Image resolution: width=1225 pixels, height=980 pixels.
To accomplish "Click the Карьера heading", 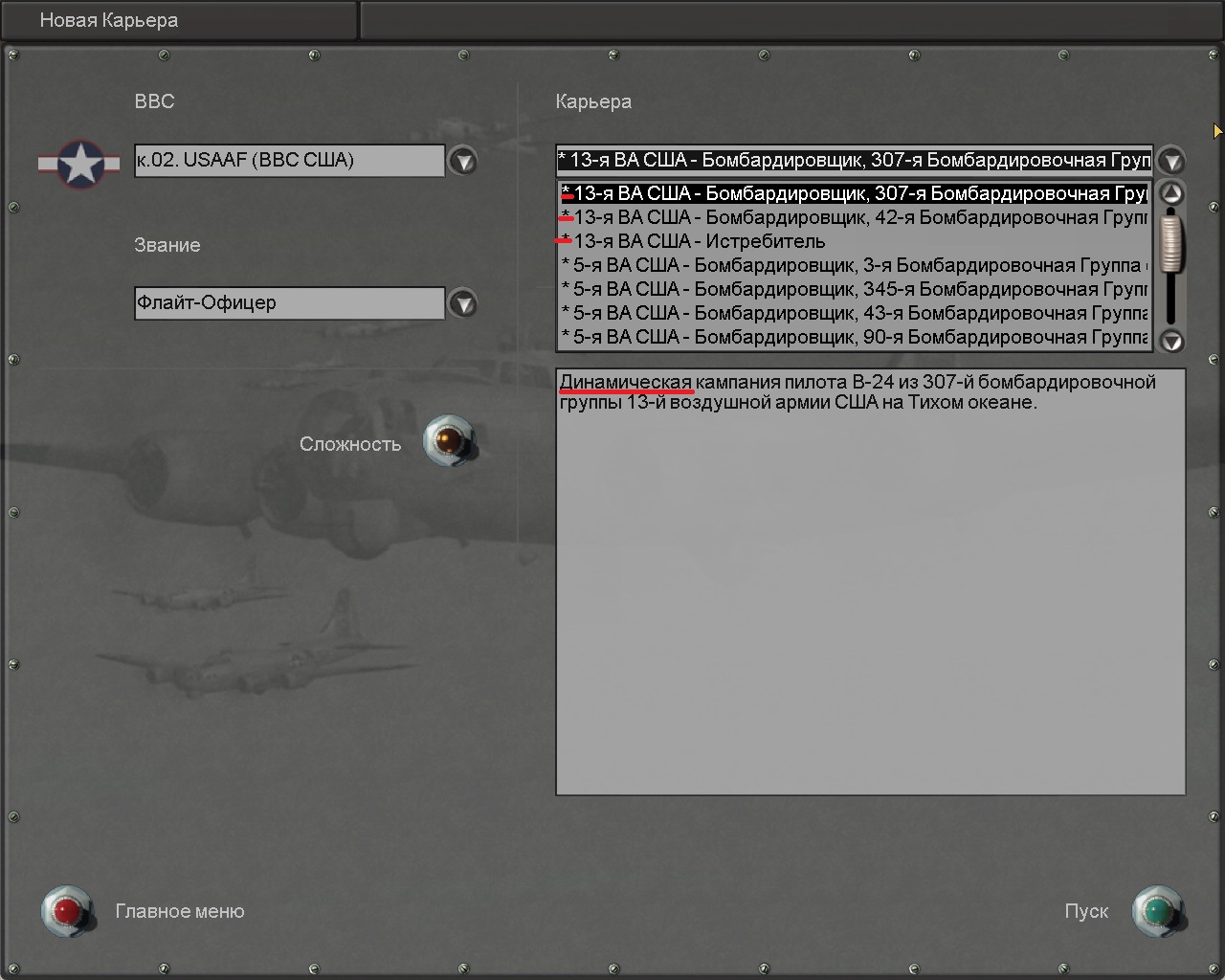I will [593, 101].
